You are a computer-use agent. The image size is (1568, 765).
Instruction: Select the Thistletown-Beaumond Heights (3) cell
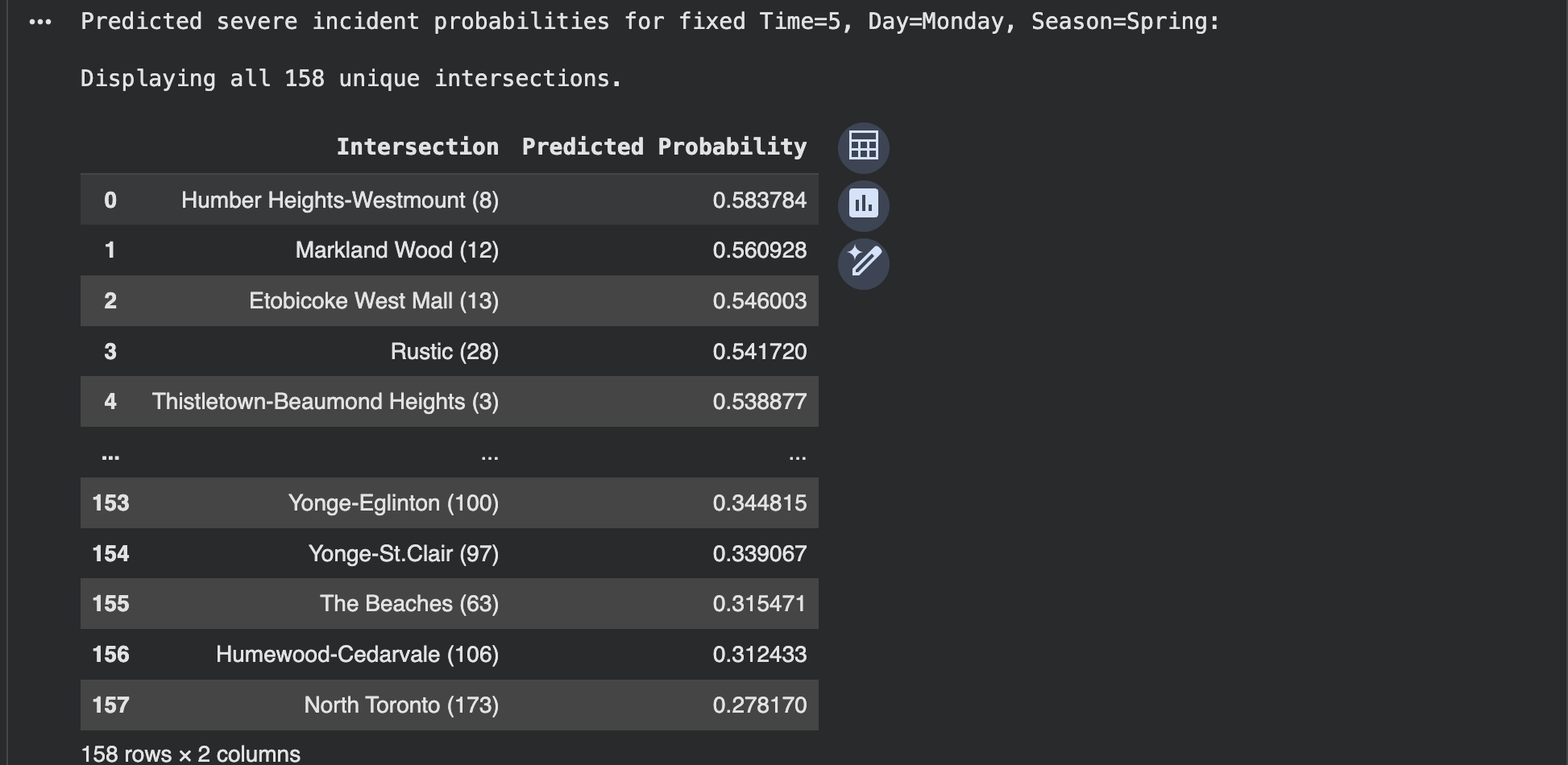point(325,402)
